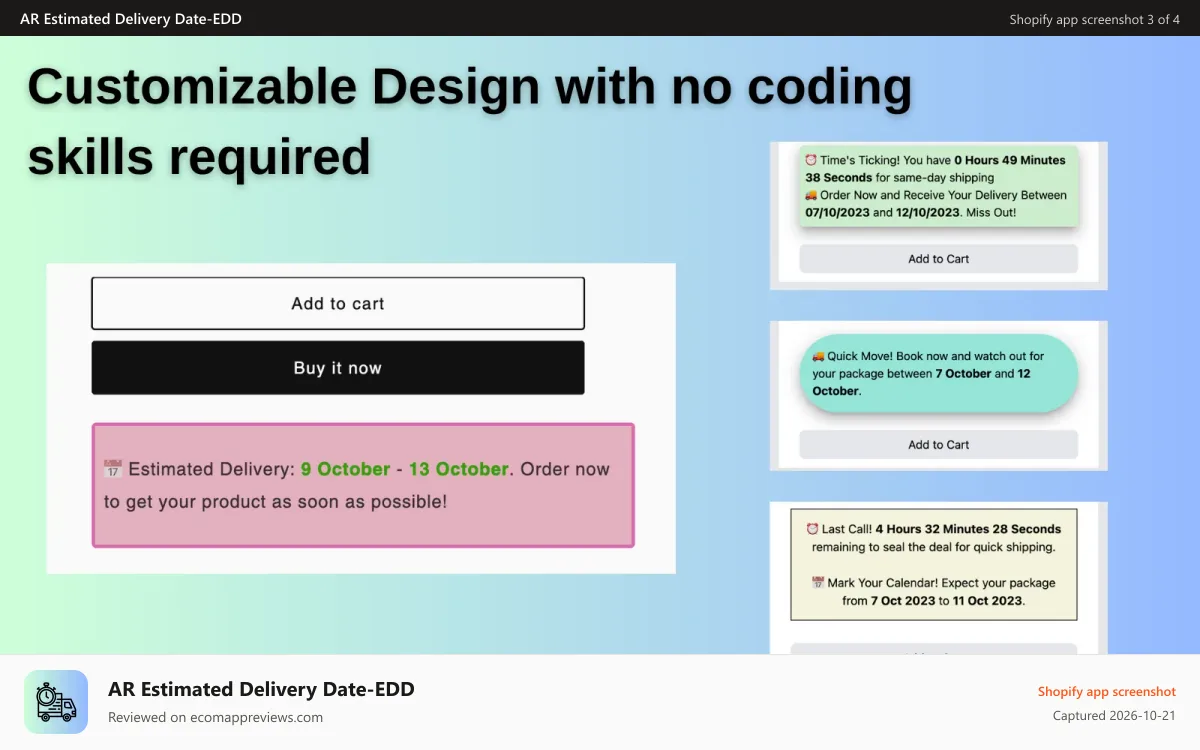
Task: Click the 'Reviewed on ecomappreviews.com' text
Action: 215,717
